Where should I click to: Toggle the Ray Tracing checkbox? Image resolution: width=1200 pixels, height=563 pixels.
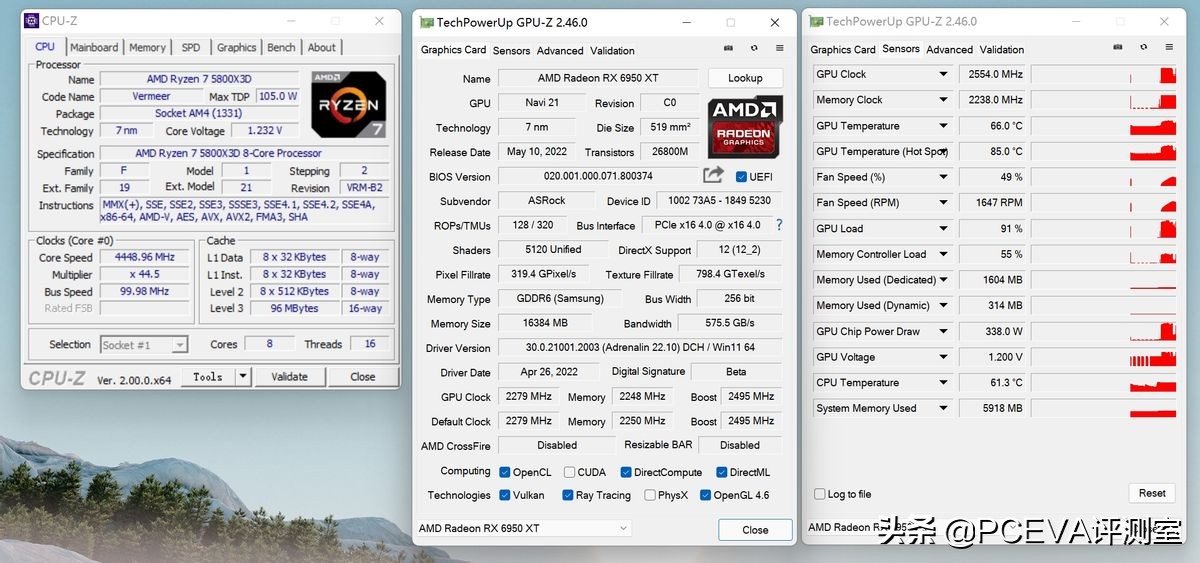pos(568,495)
